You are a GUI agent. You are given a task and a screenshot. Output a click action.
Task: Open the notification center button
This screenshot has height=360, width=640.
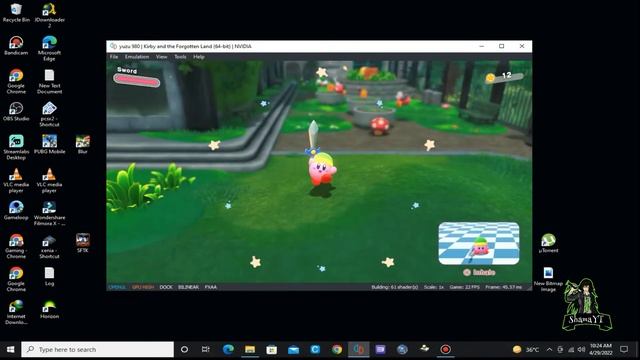click(624, 349)
